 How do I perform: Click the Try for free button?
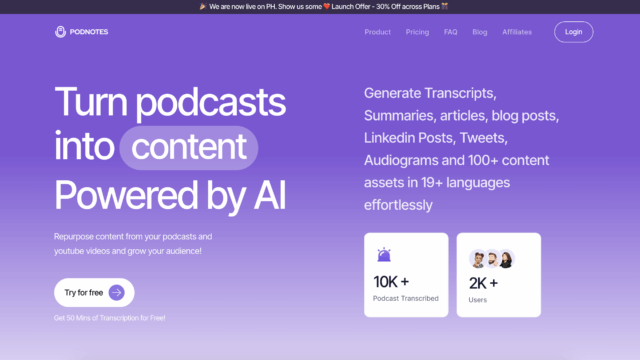click(94, 292)
